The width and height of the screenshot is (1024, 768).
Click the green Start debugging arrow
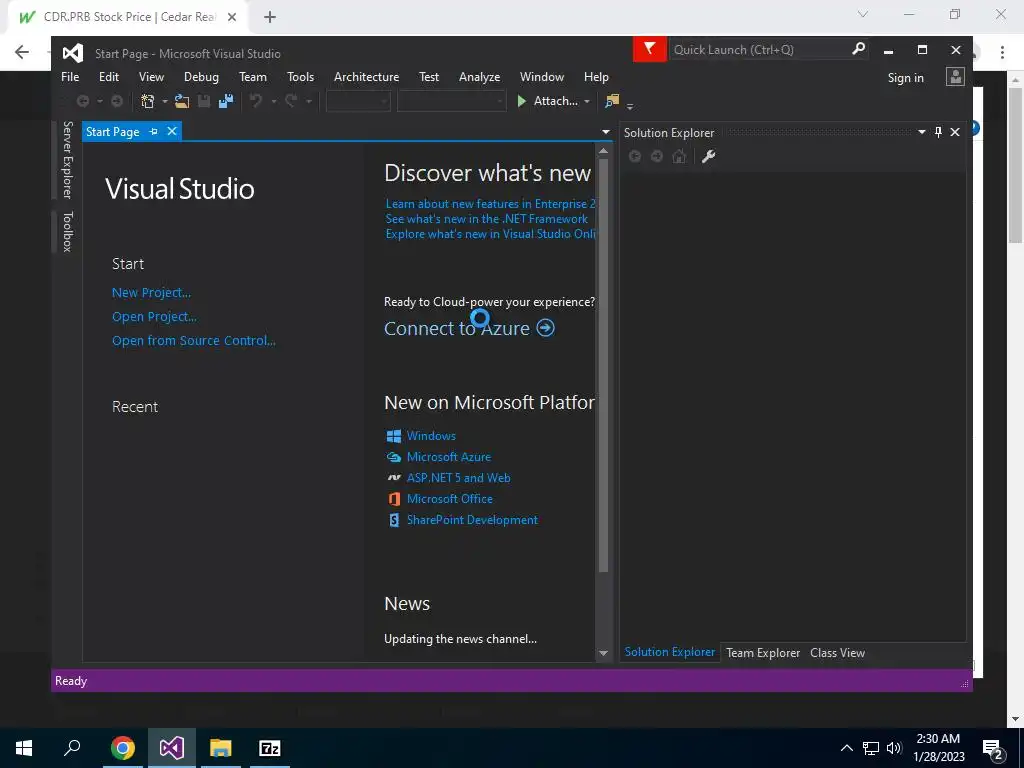[x=522, y=101]
